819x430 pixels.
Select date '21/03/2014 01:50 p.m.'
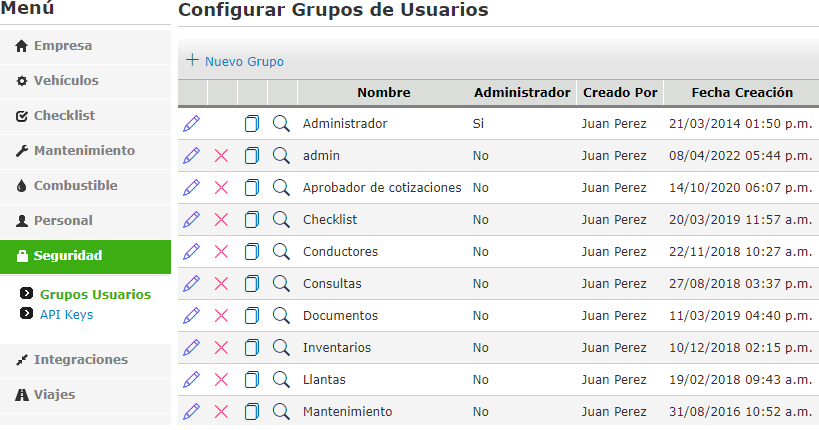click(741, 124)
